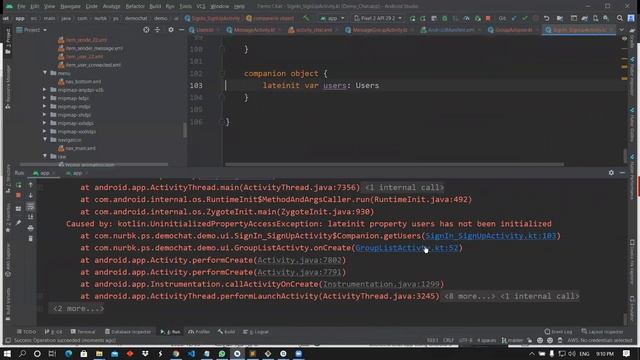Open Instrumentation.java:1299 stack trace link
640x360 pixels.
381,284
